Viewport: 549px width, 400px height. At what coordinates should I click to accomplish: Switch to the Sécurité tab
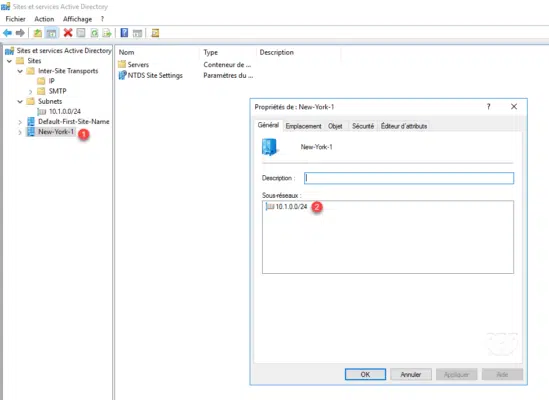tap(363, 126)
